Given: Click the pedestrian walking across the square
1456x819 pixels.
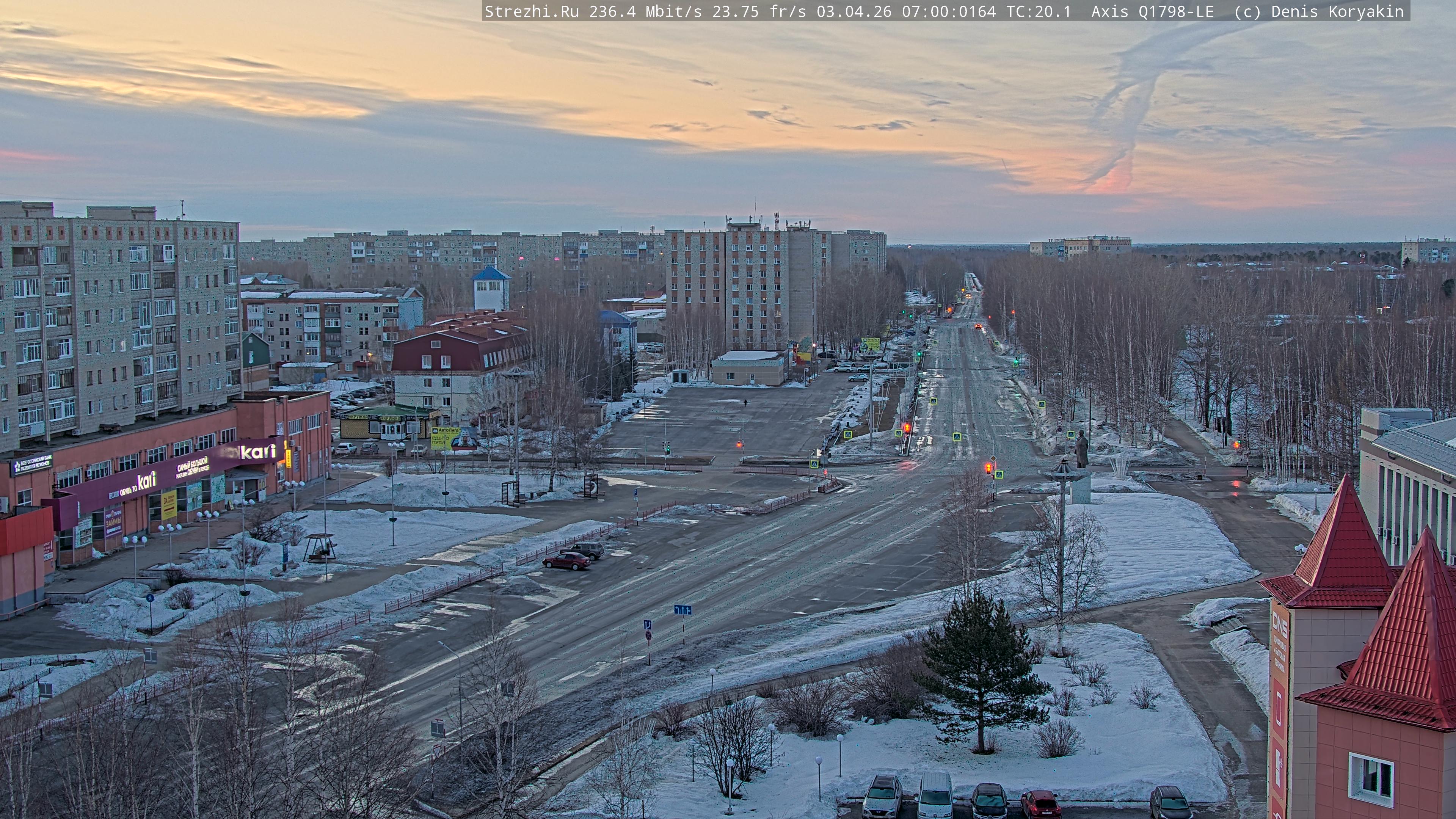Looking at the screenshot, I should click(x=745, y=402).
